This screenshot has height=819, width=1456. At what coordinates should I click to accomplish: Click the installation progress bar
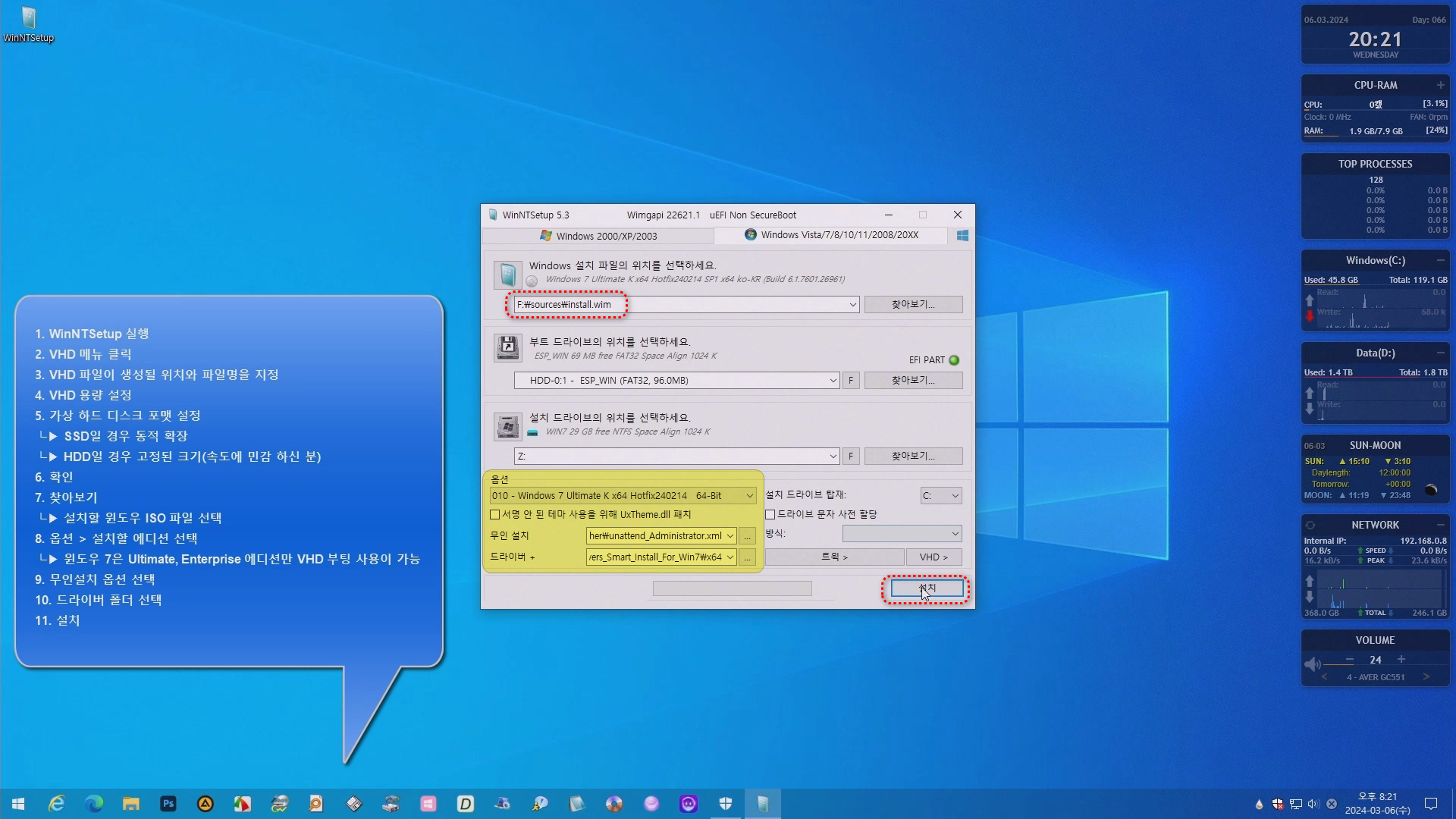pyautogui.click(x=732, y=588)
